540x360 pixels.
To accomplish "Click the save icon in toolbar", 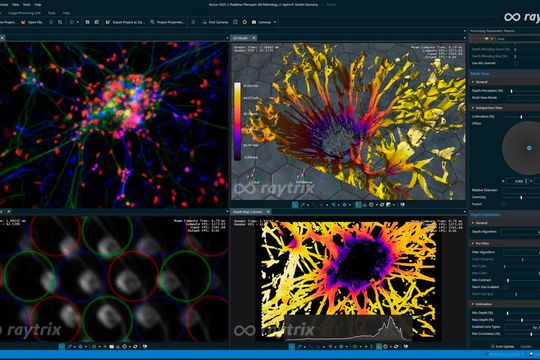I will coord(87,22).
